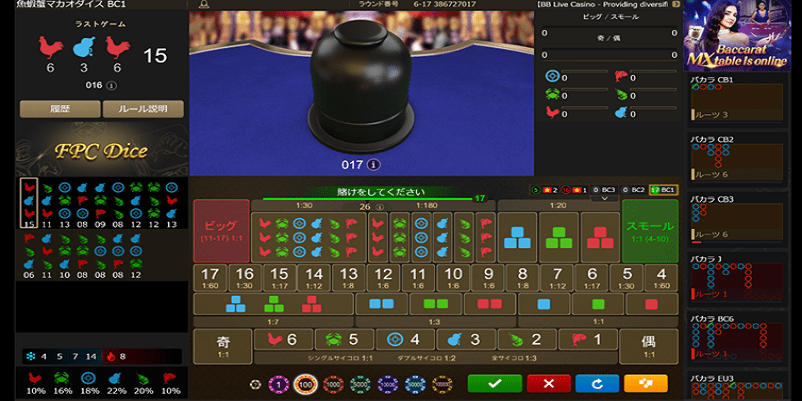This screenshot has height=401, width=802.
Task: Bet on triple rooster column
Action: coord(378,237)
